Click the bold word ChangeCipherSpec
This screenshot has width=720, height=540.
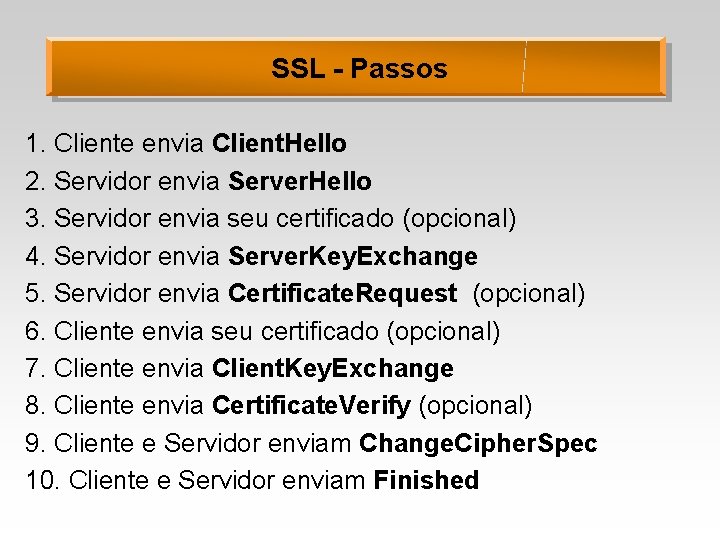pyautogui.click(x=478, y=444)
